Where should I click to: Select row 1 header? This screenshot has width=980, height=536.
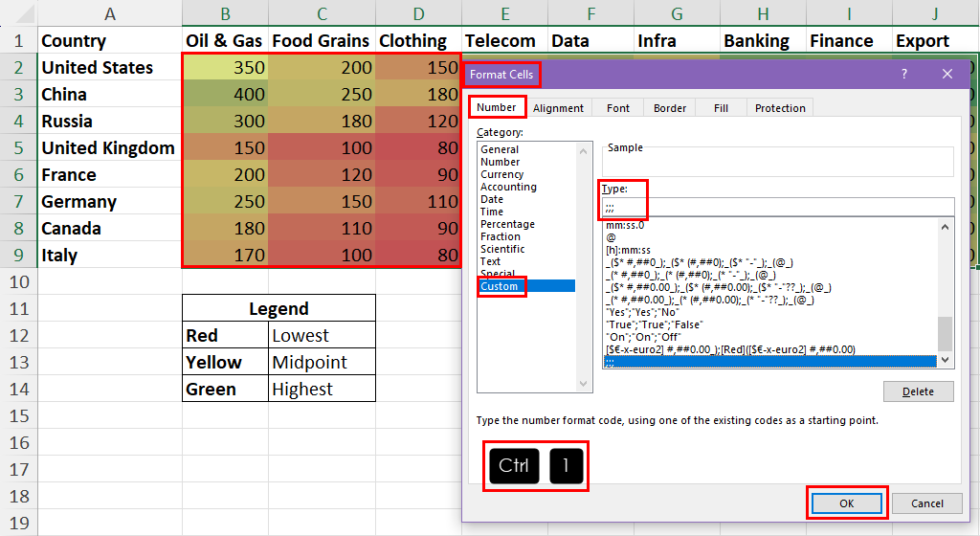click(x=19, y=41)
